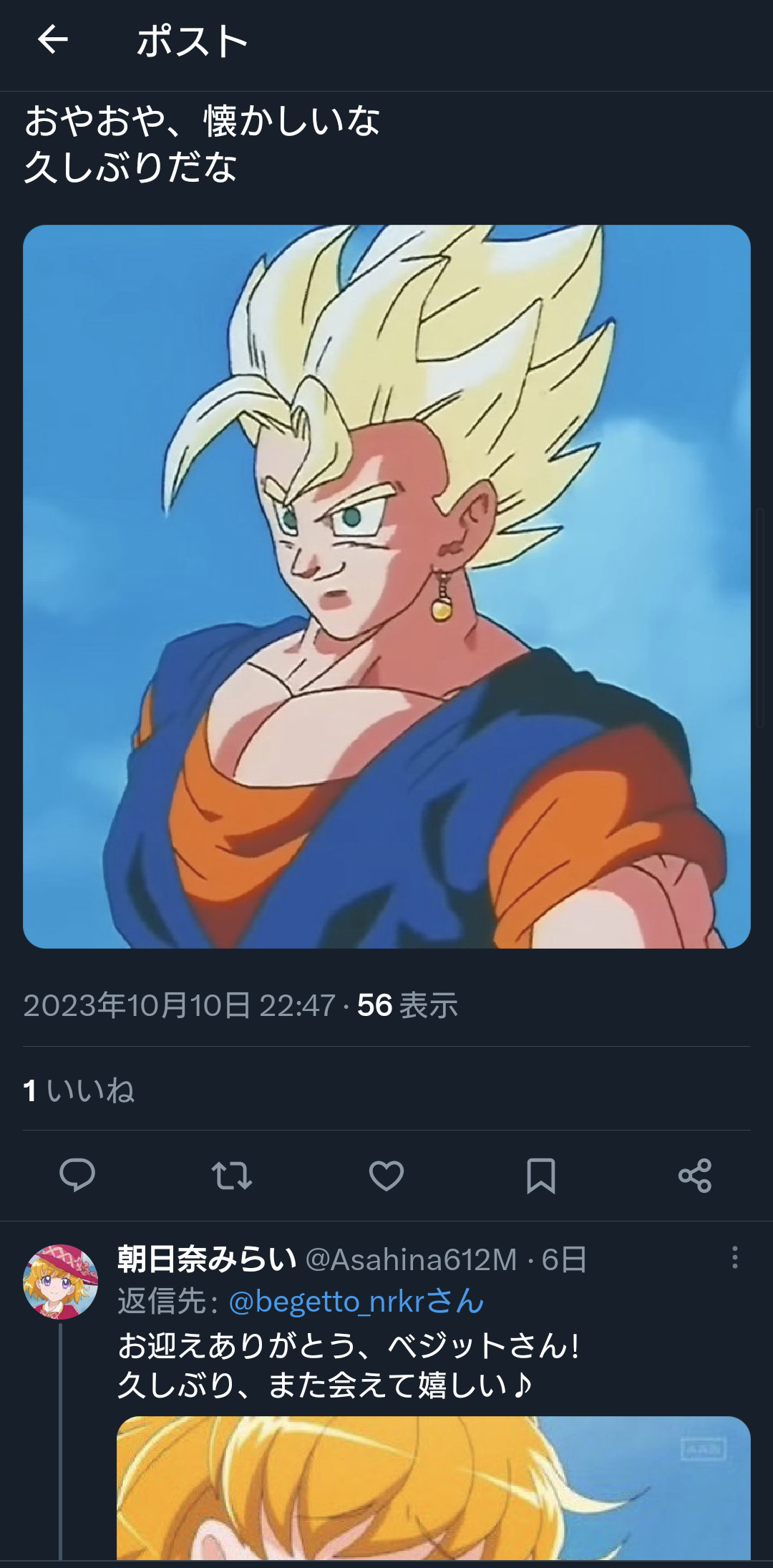
Task: Open the share icon menu
Action: click(695, 1175)
